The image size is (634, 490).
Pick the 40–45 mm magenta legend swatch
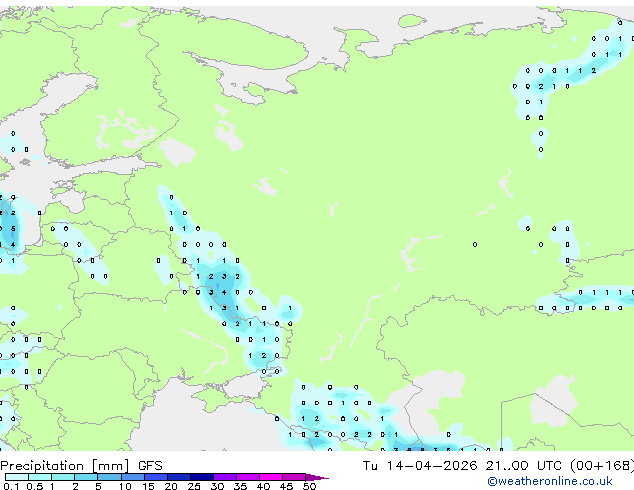271,477
